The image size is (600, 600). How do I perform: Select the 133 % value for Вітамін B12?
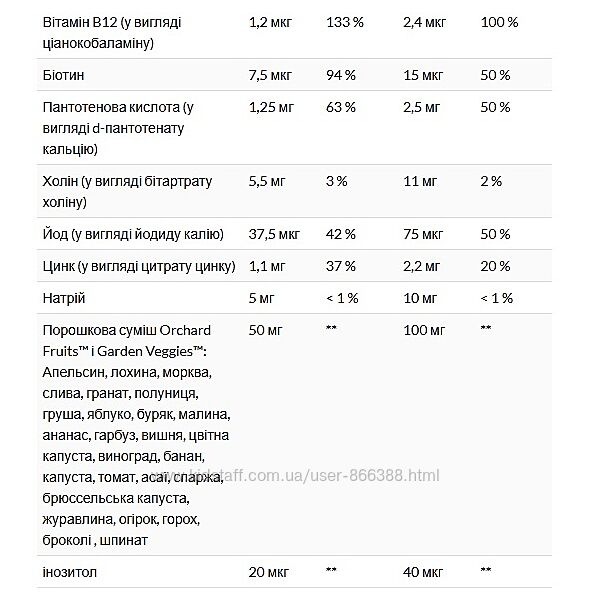coord(341,23)
